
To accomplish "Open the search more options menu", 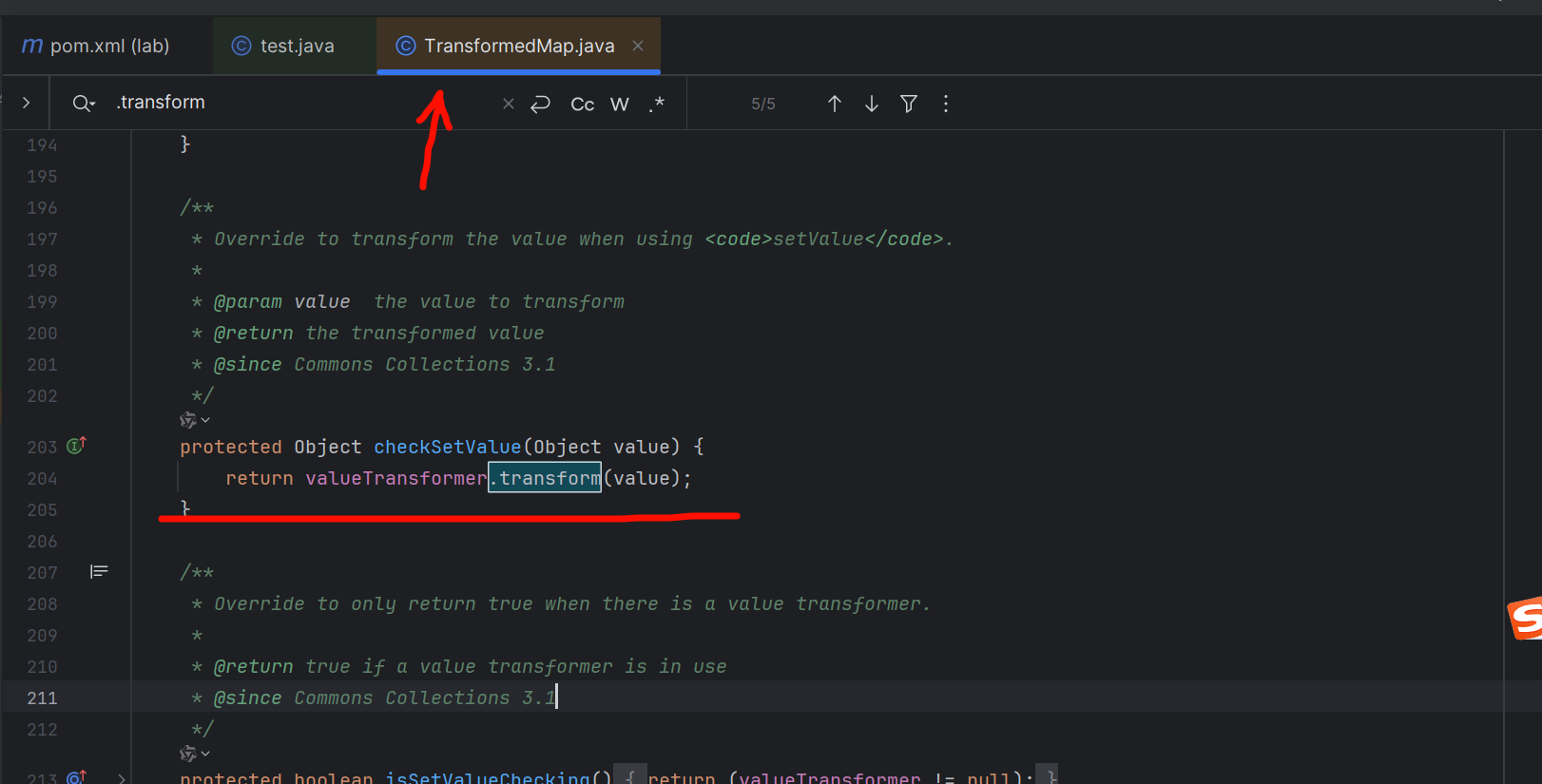I will 945,104.
